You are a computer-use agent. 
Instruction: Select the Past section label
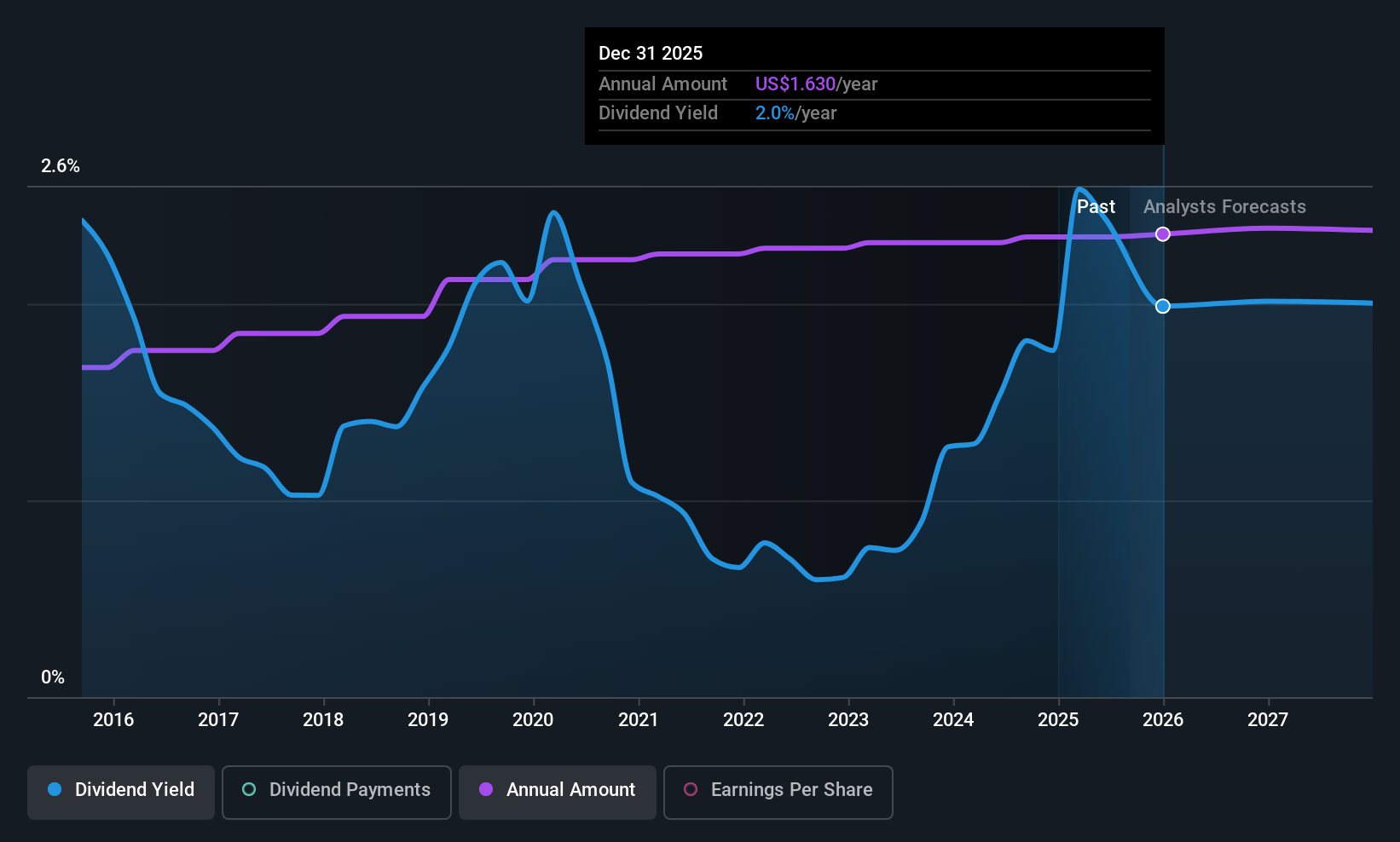tap(1096, 206)
